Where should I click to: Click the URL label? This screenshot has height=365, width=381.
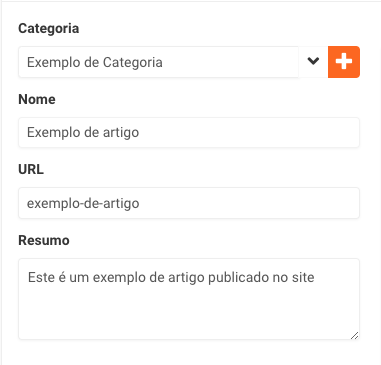31,169
